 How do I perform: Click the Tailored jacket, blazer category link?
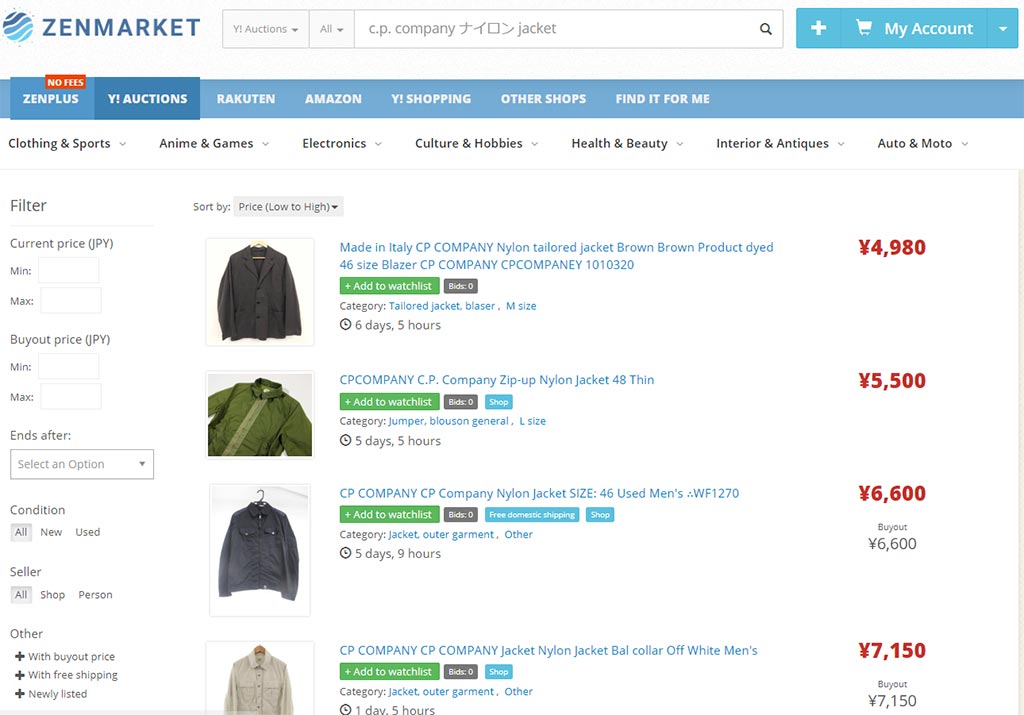coord(441,306)
